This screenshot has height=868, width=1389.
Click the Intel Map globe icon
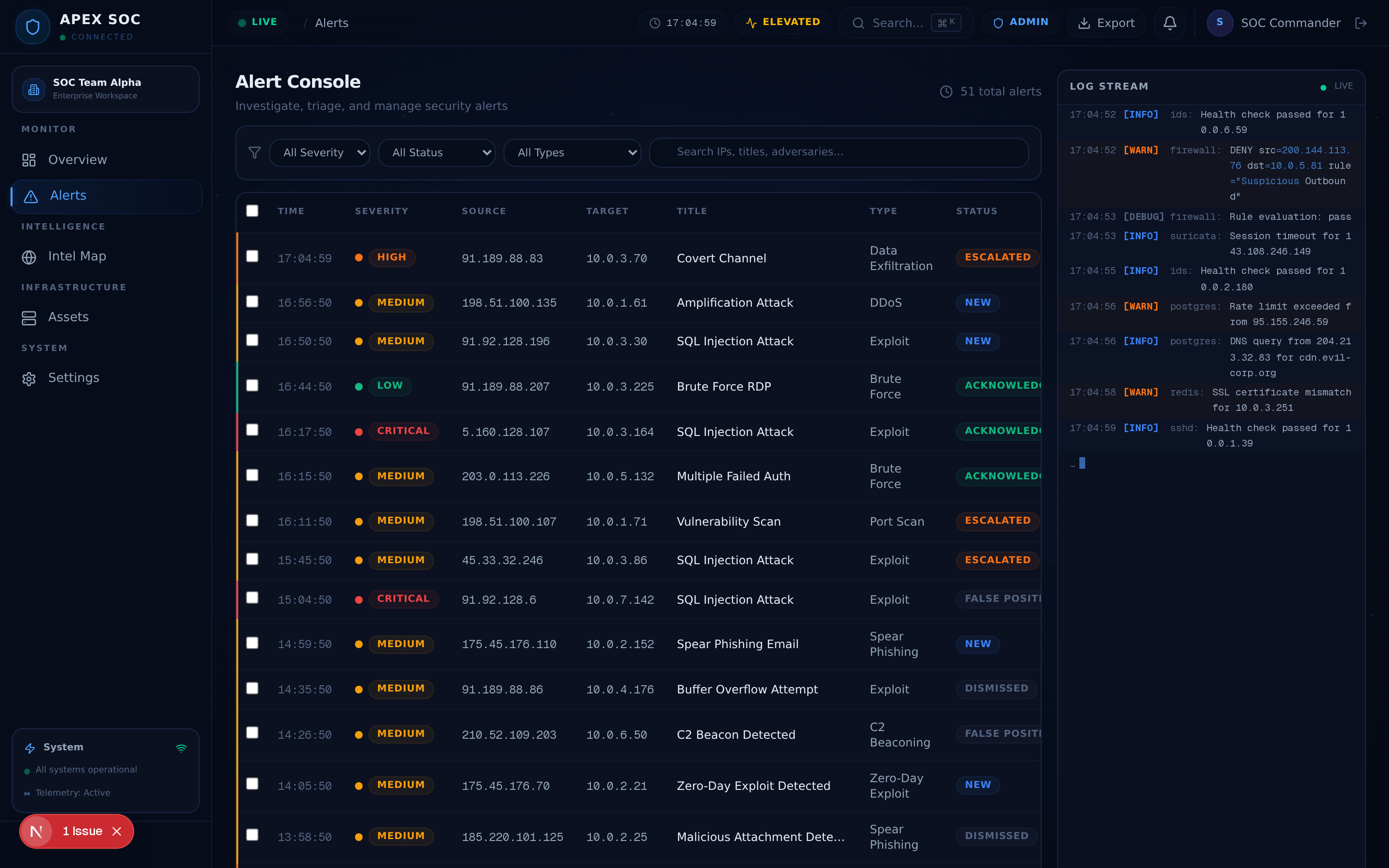click(x=29, y=257)
